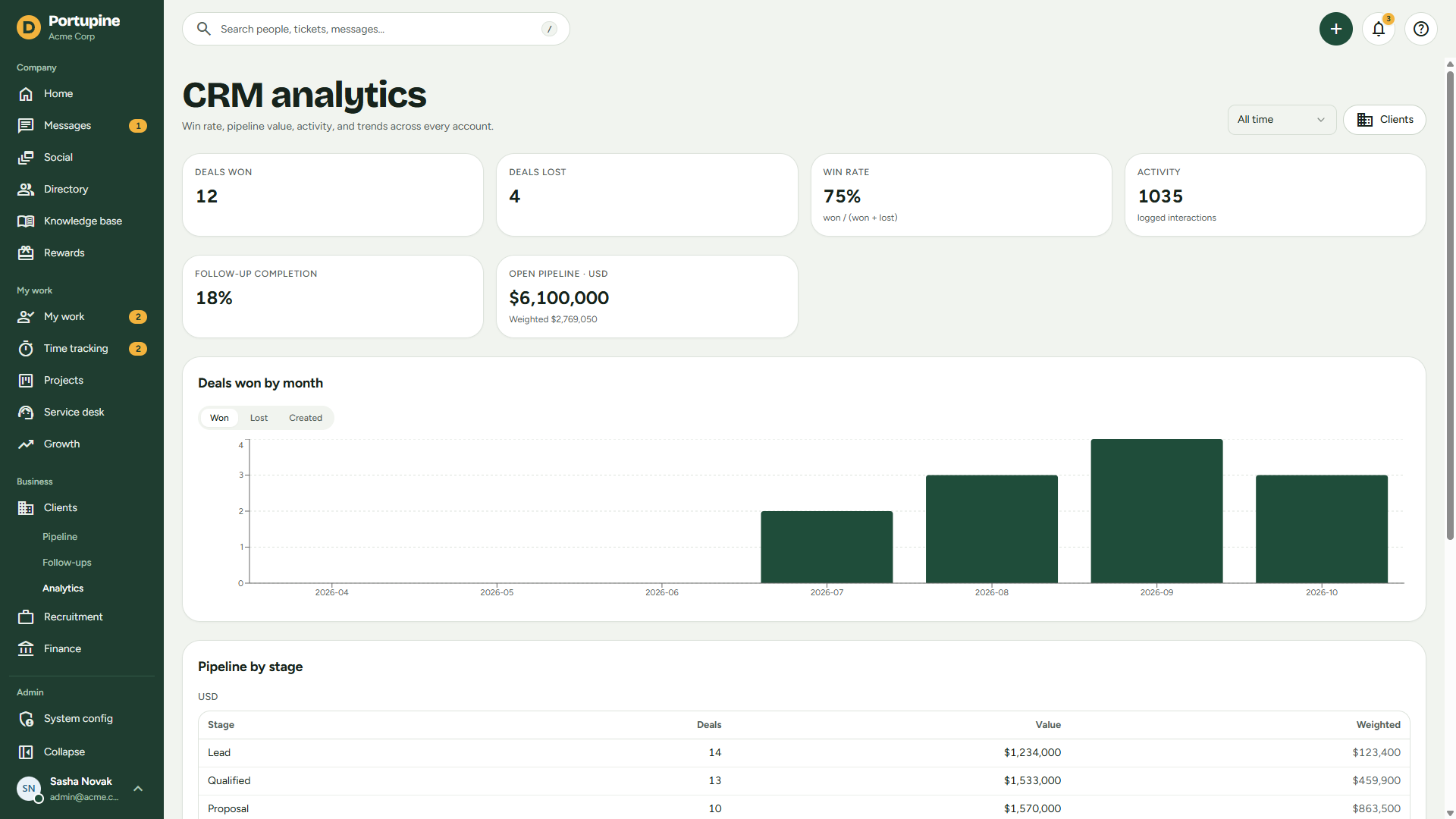This screenshot has width=1456, height=819.
Task: Open the Directory people icon
Action: click(26, 189)
